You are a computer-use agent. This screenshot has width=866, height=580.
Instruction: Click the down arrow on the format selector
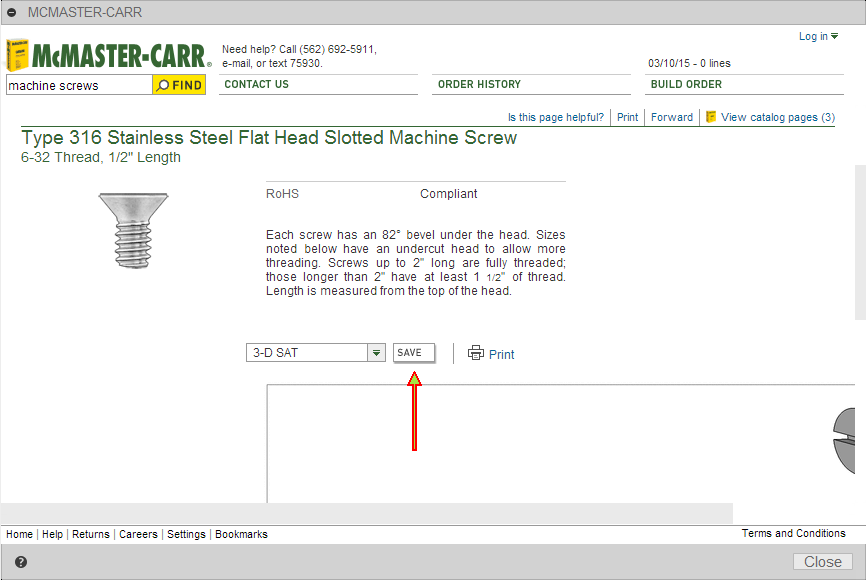click(x=375, y=353)
